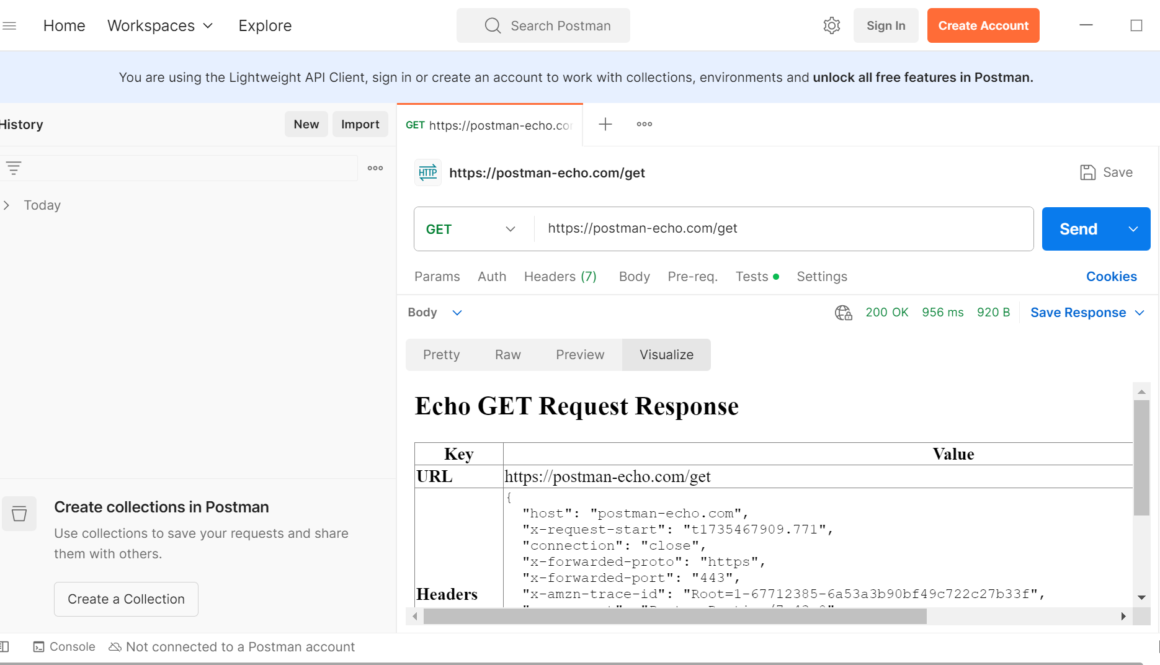This screenshot has height=665, width=1160.
Task: Go to Home
Action: pyautogui.click(x=64, y=26)
